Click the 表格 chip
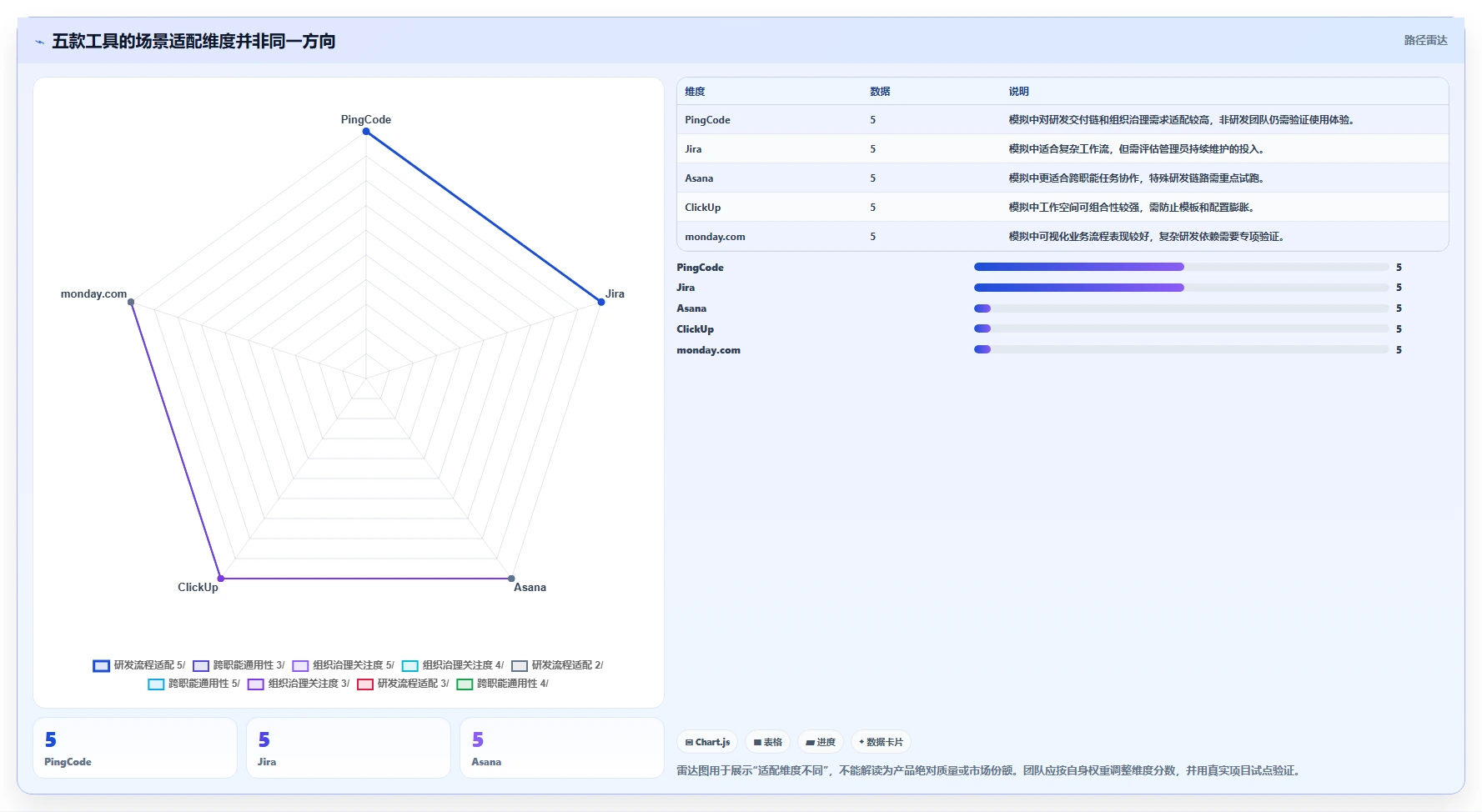 [x=768, y=742]
